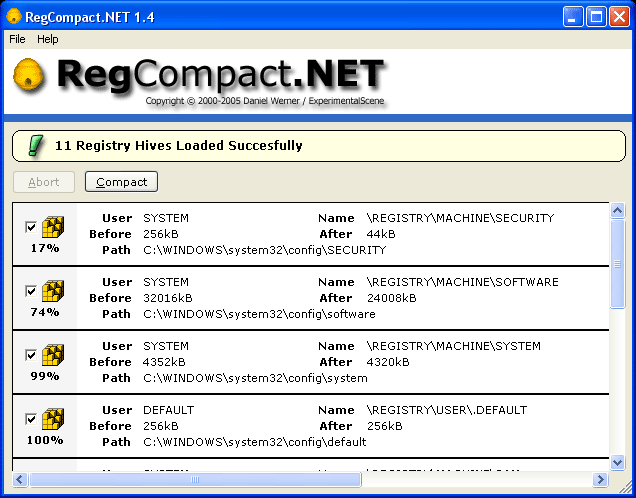
Task: Click the vertical scrollbar down arrow
Action: coord(617,462)
